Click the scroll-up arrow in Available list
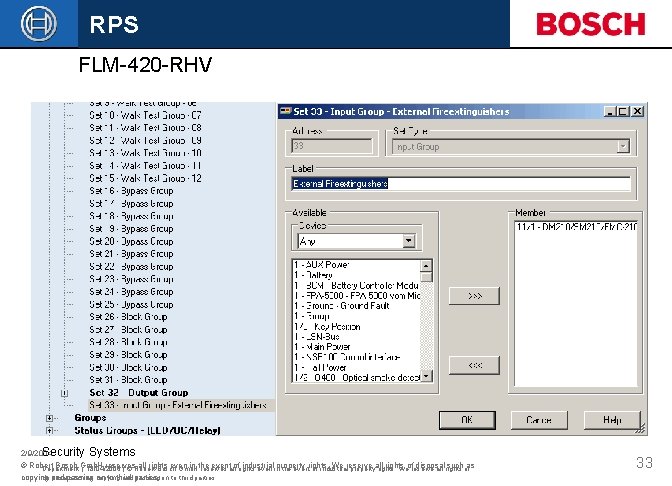Image resolution: width=672 pixels, height=486 pixels. point(426,266)
